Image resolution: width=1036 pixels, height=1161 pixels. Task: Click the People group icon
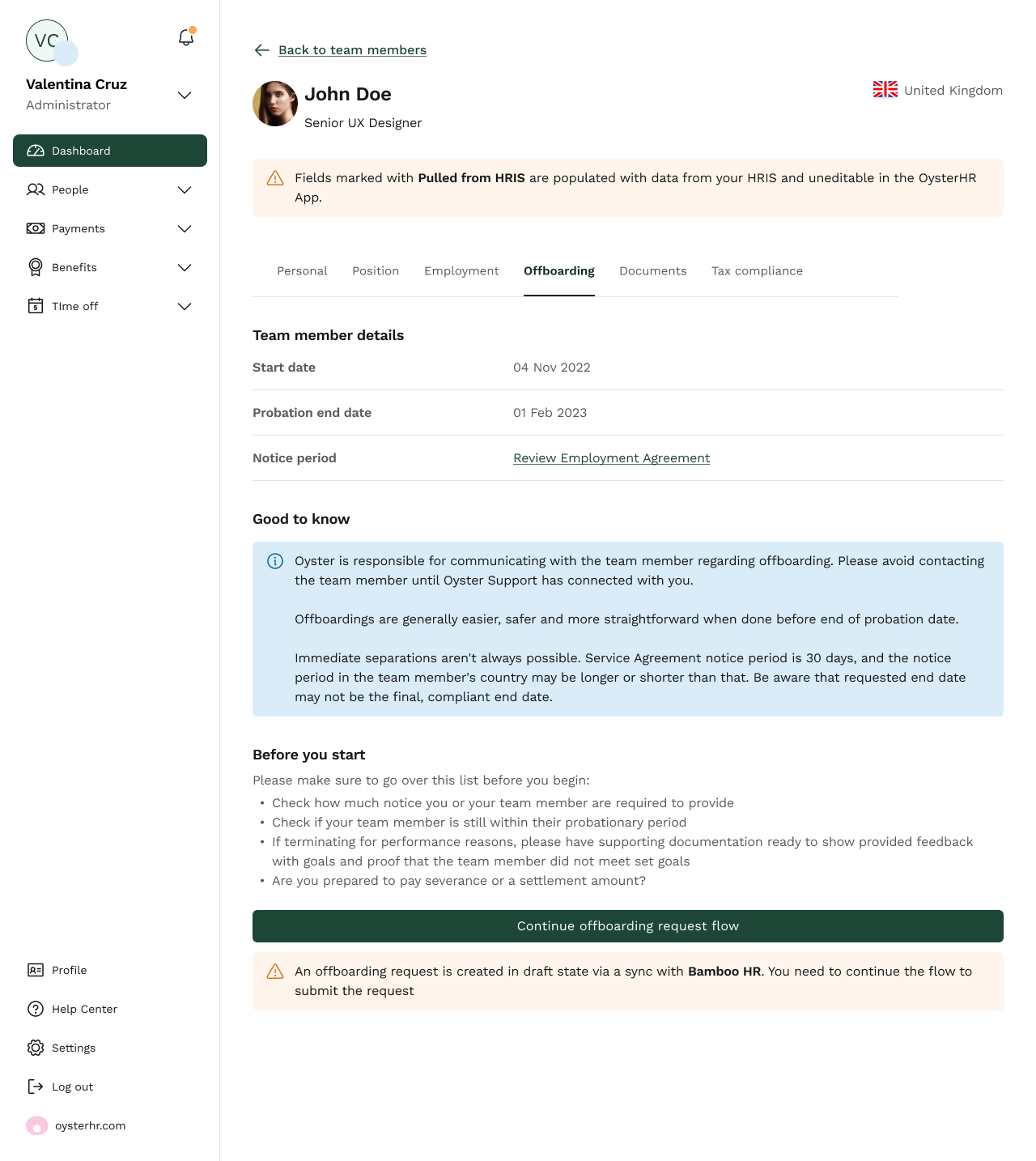click(36, 189)
